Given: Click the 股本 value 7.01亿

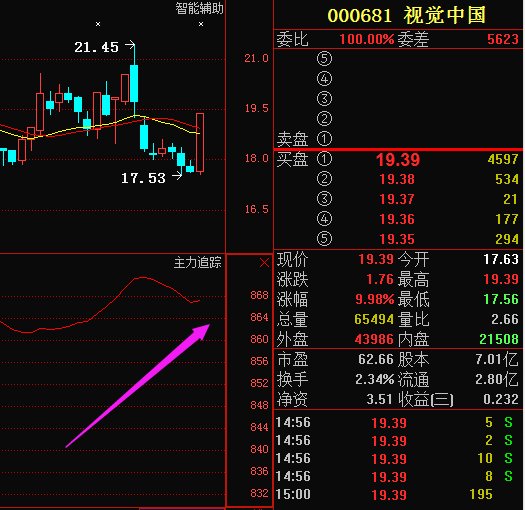Looking at the screenshot, I should pos(497,359).
